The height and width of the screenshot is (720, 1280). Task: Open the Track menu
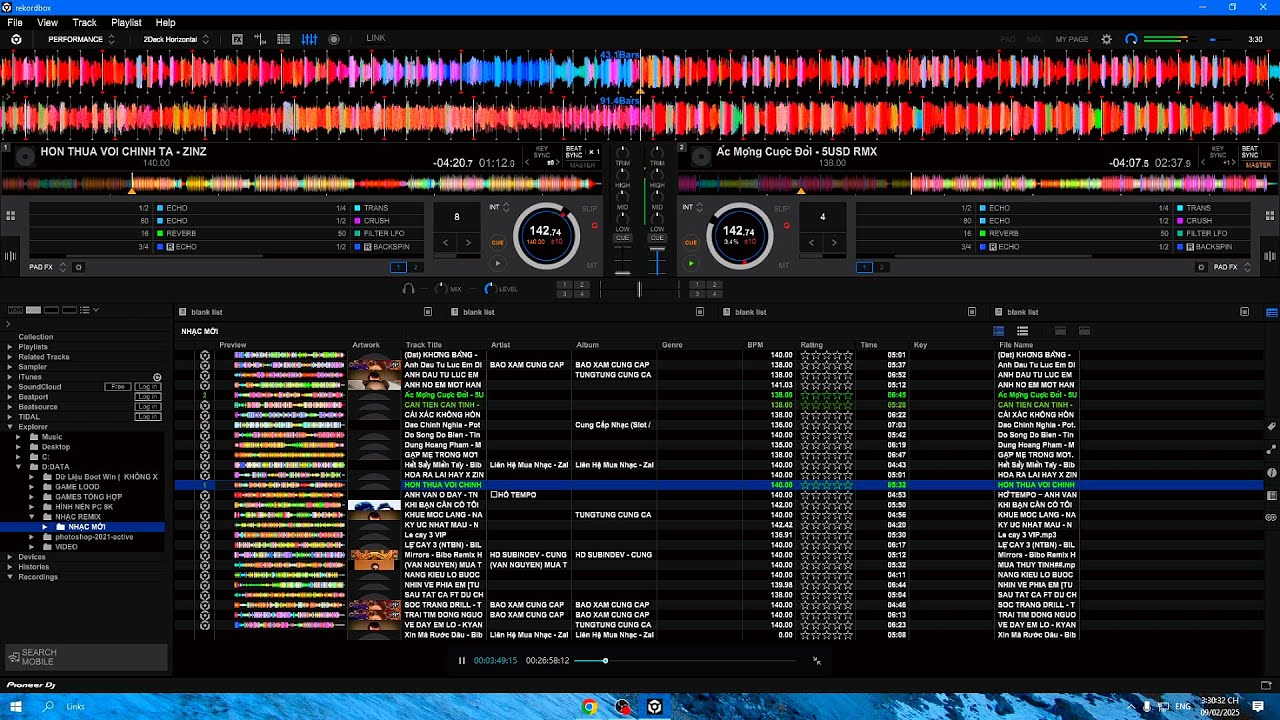(85, 22)
